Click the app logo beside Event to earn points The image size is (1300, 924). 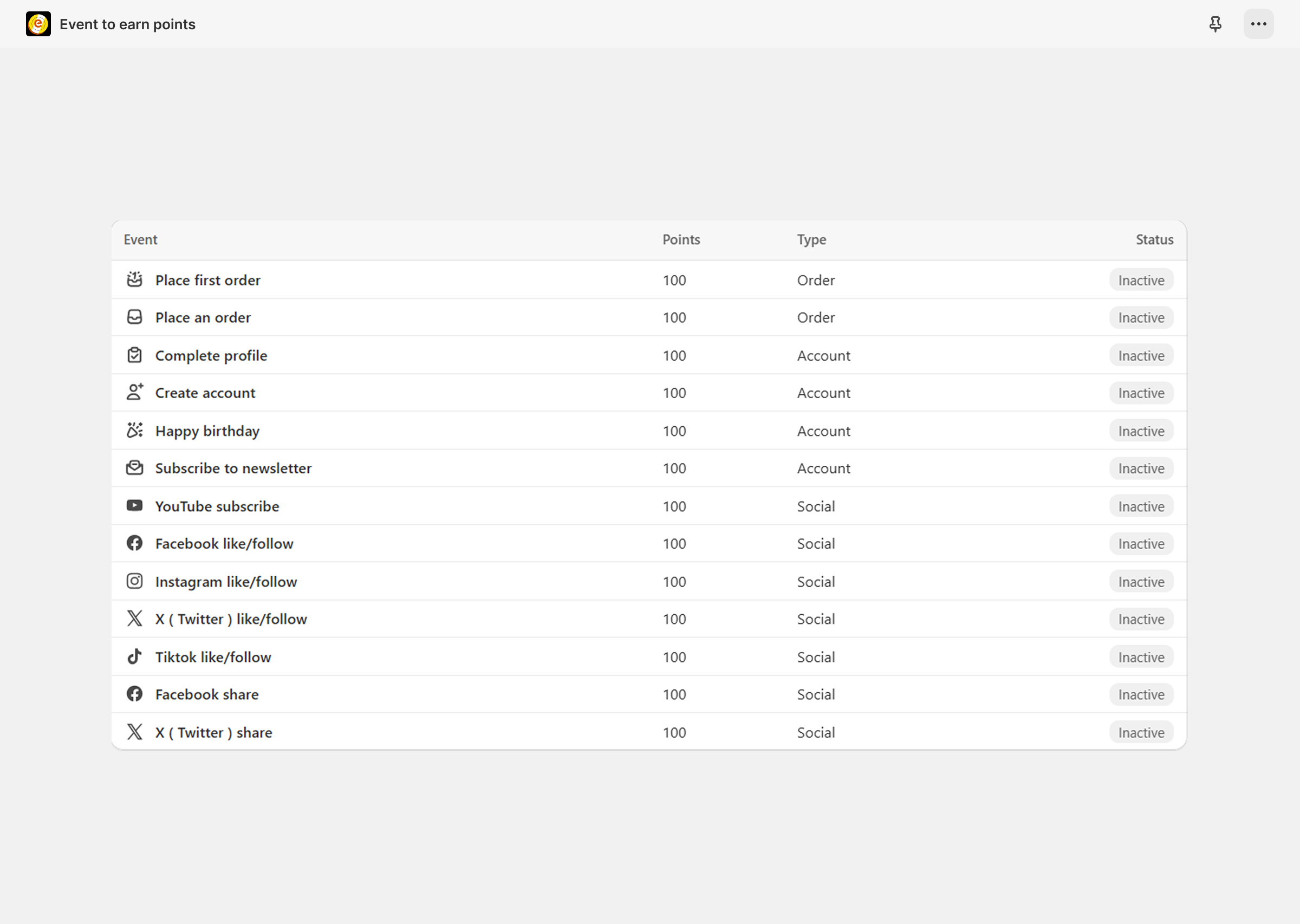(38, 24)
